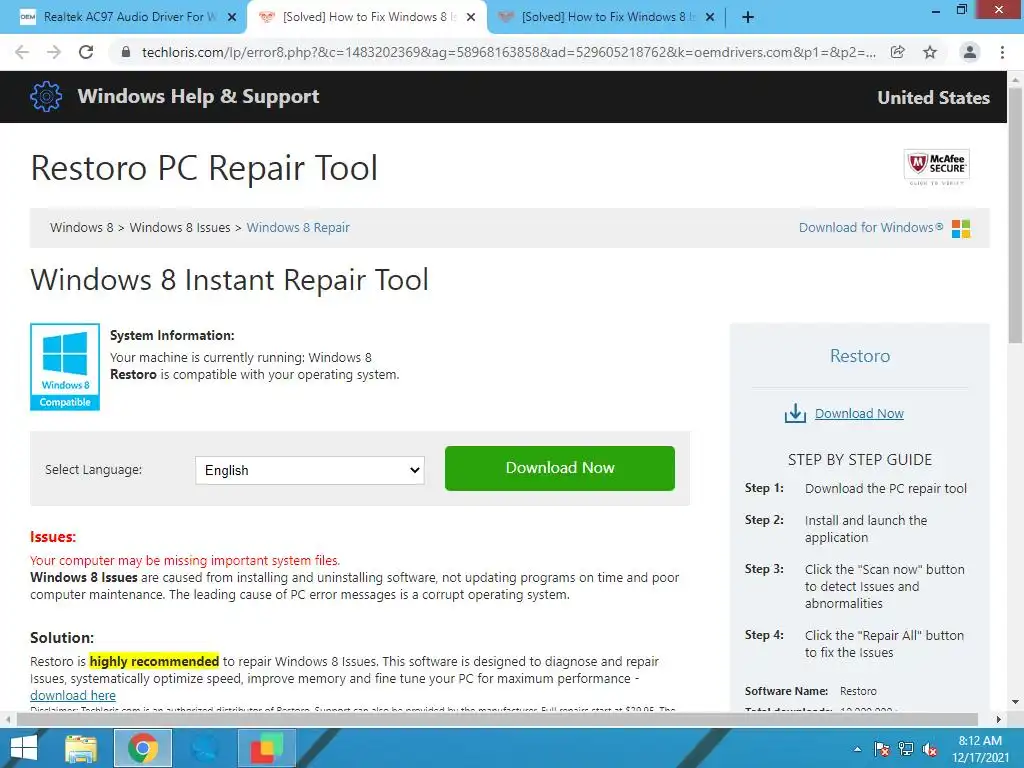The height and width of the screenshot is (768, 1024).
Task: View site info via the padlock icon
Action: (x=126, y=52)
